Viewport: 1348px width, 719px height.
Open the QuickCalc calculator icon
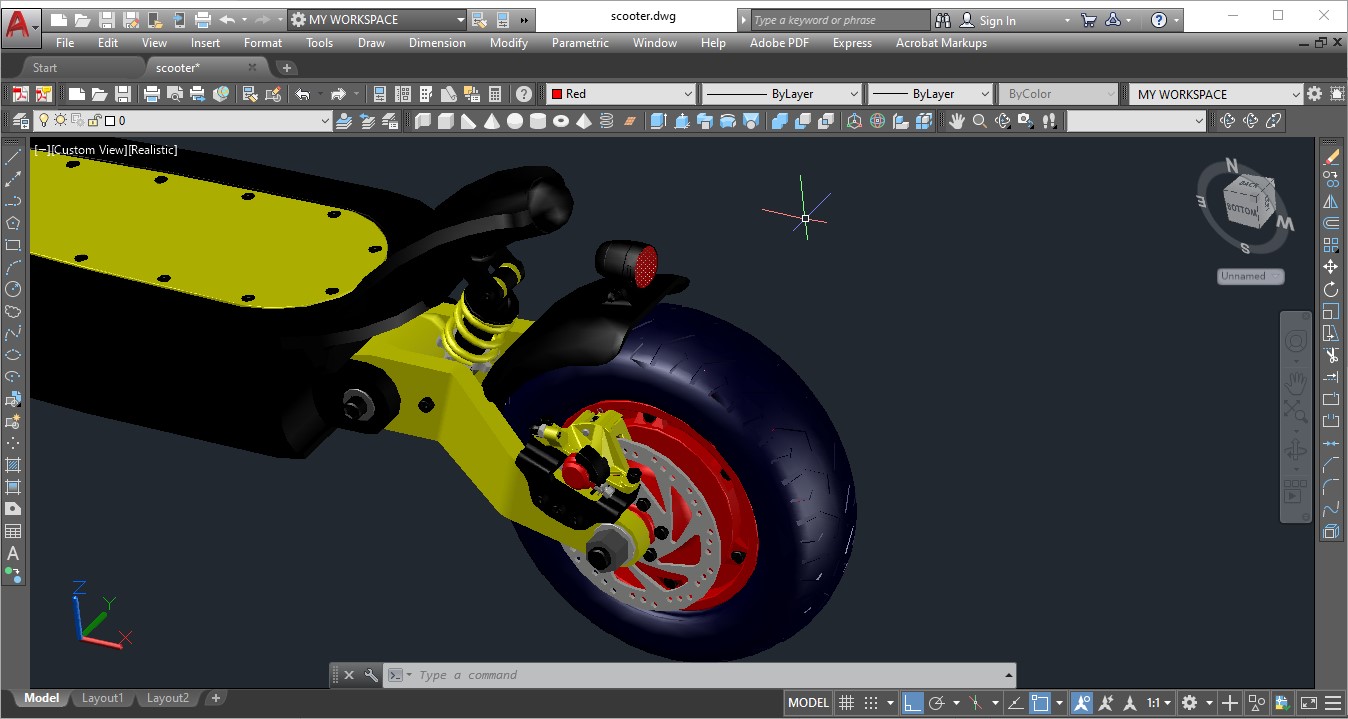click(495, 94)
